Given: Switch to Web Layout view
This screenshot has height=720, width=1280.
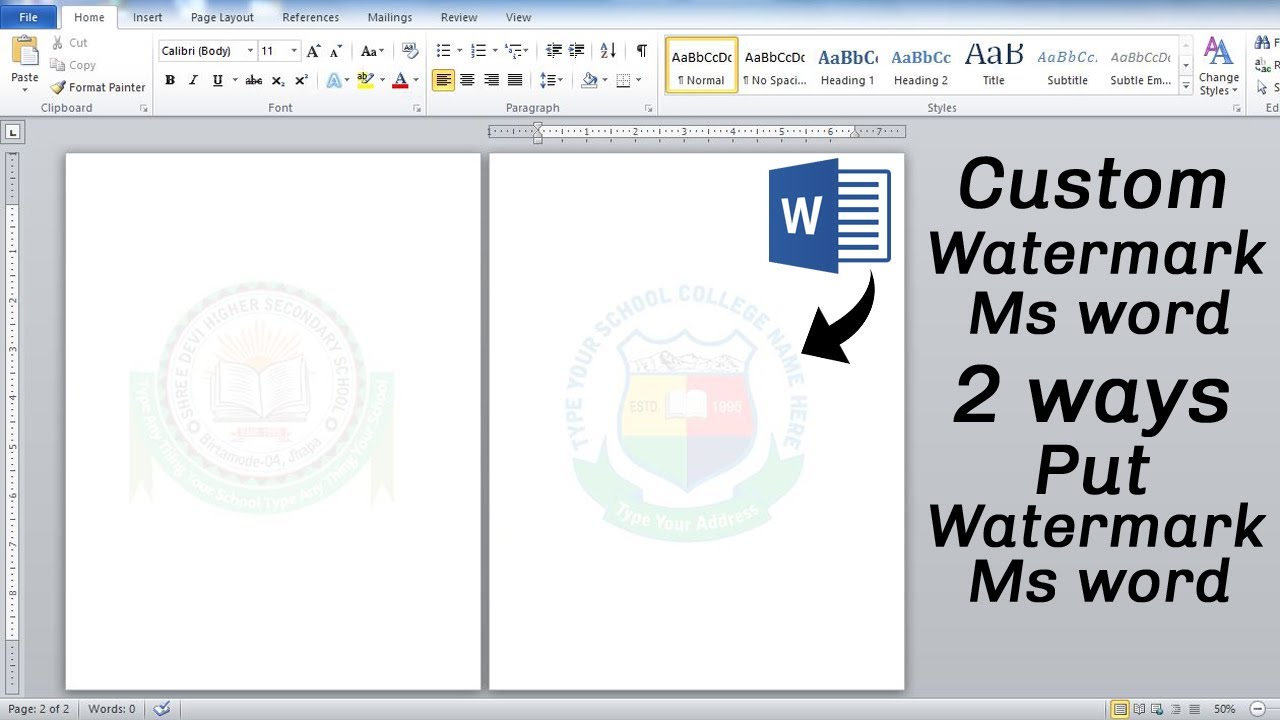Looking at the screenshot, I should (x=1157, y=709).
